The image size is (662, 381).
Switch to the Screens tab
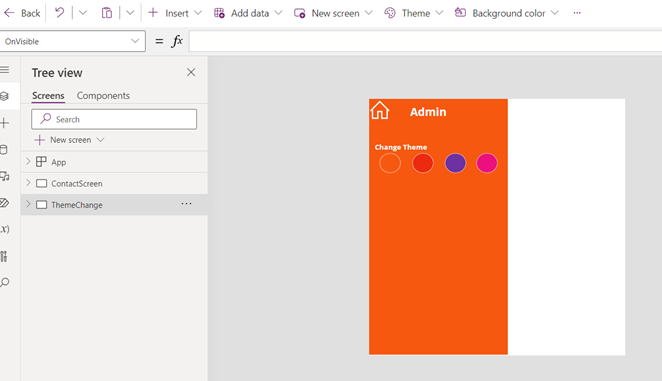(48, 95)
